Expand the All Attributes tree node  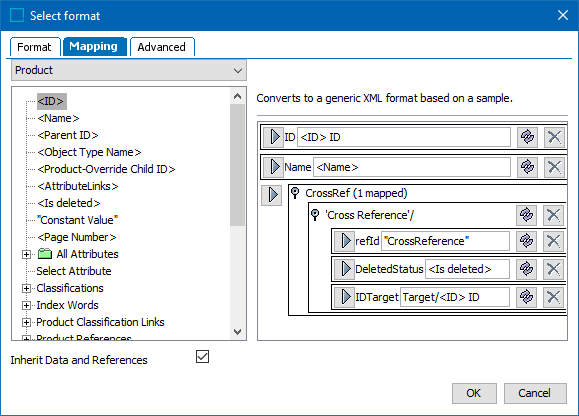coord(26,254)
